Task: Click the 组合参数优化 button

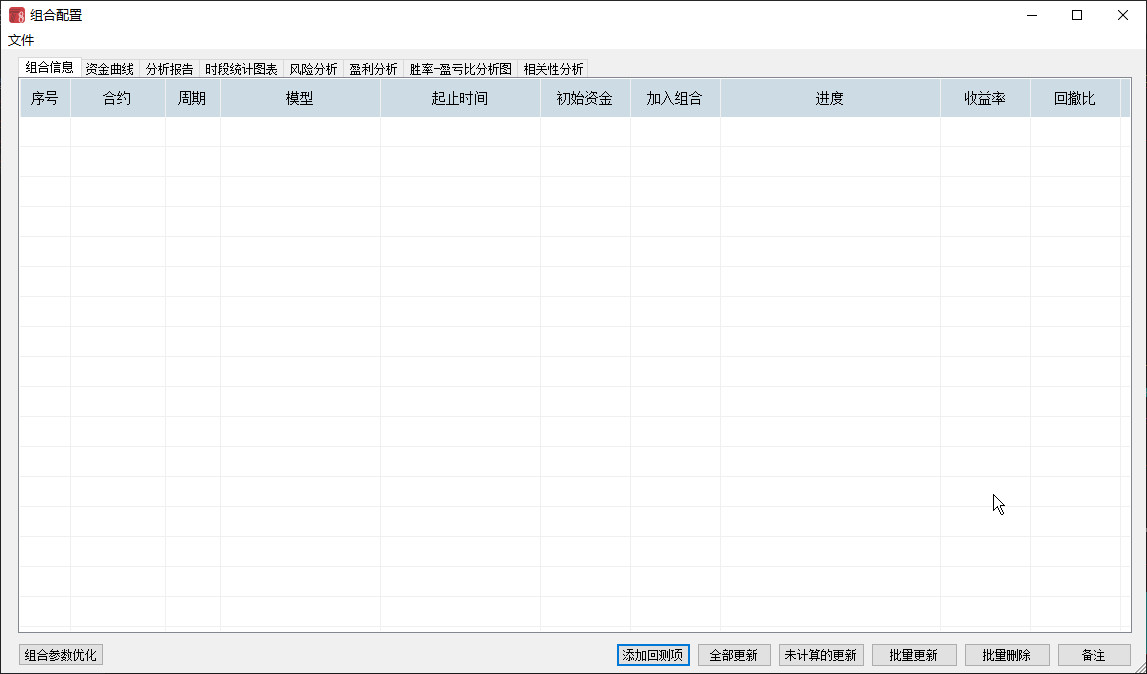Action: click(61, 655)
